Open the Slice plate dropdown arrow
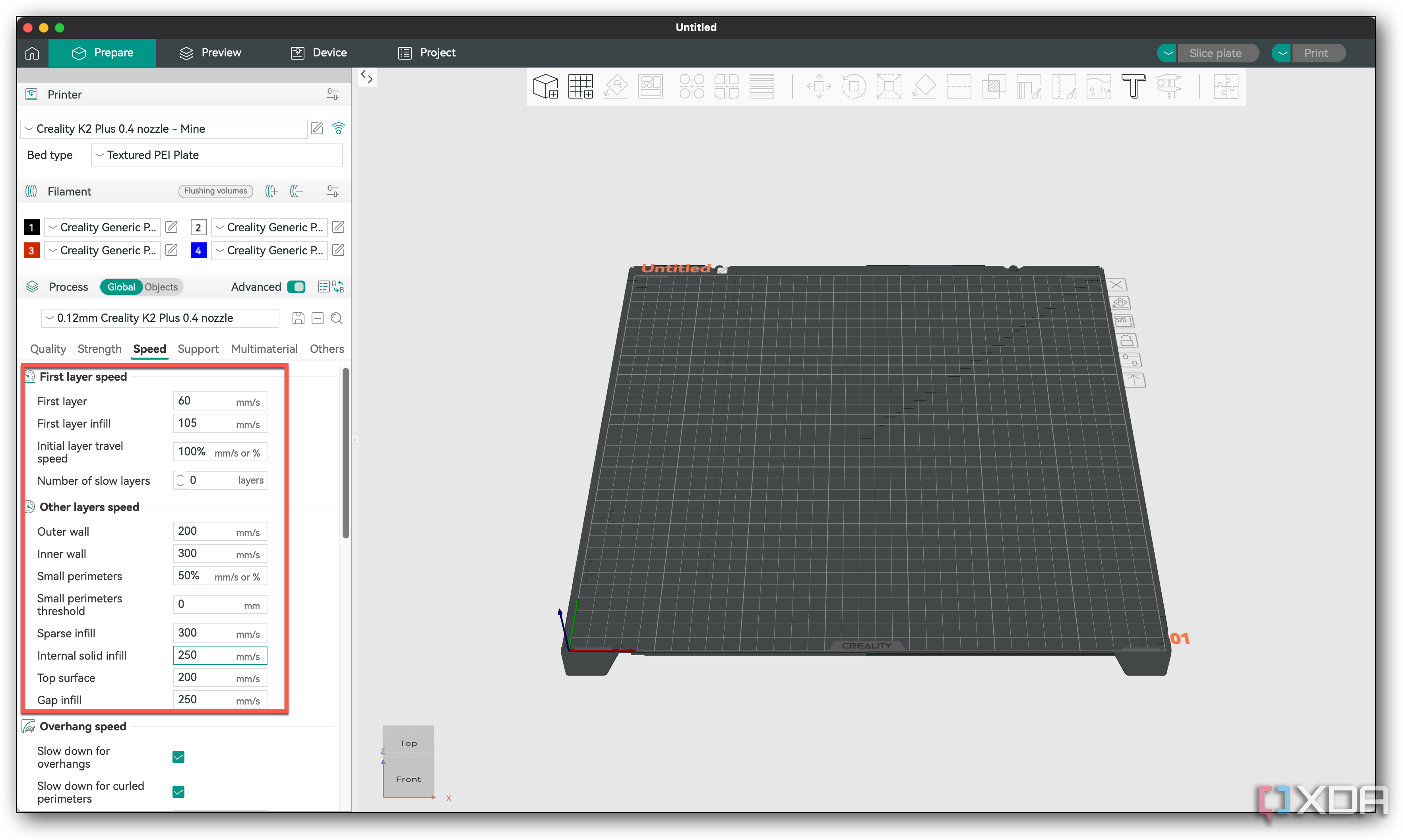Screen dimensions: 1403x840 click(1167, 53)
